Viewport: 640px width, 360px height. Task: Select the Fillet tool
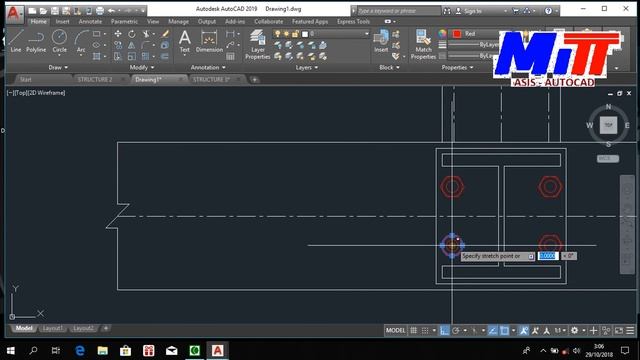[x=145, y=45]
